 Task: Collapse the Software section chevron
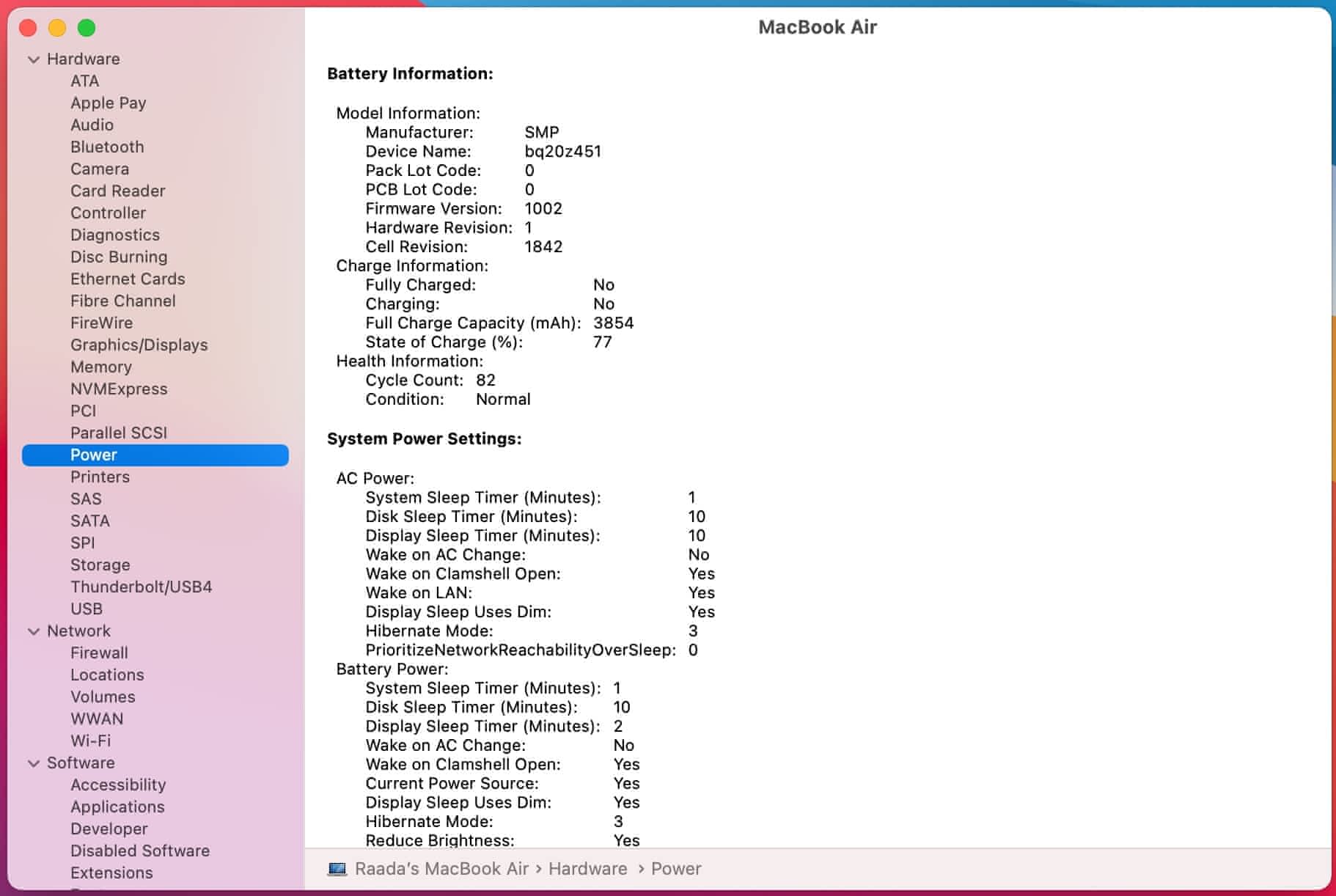[x=34, y=763]
